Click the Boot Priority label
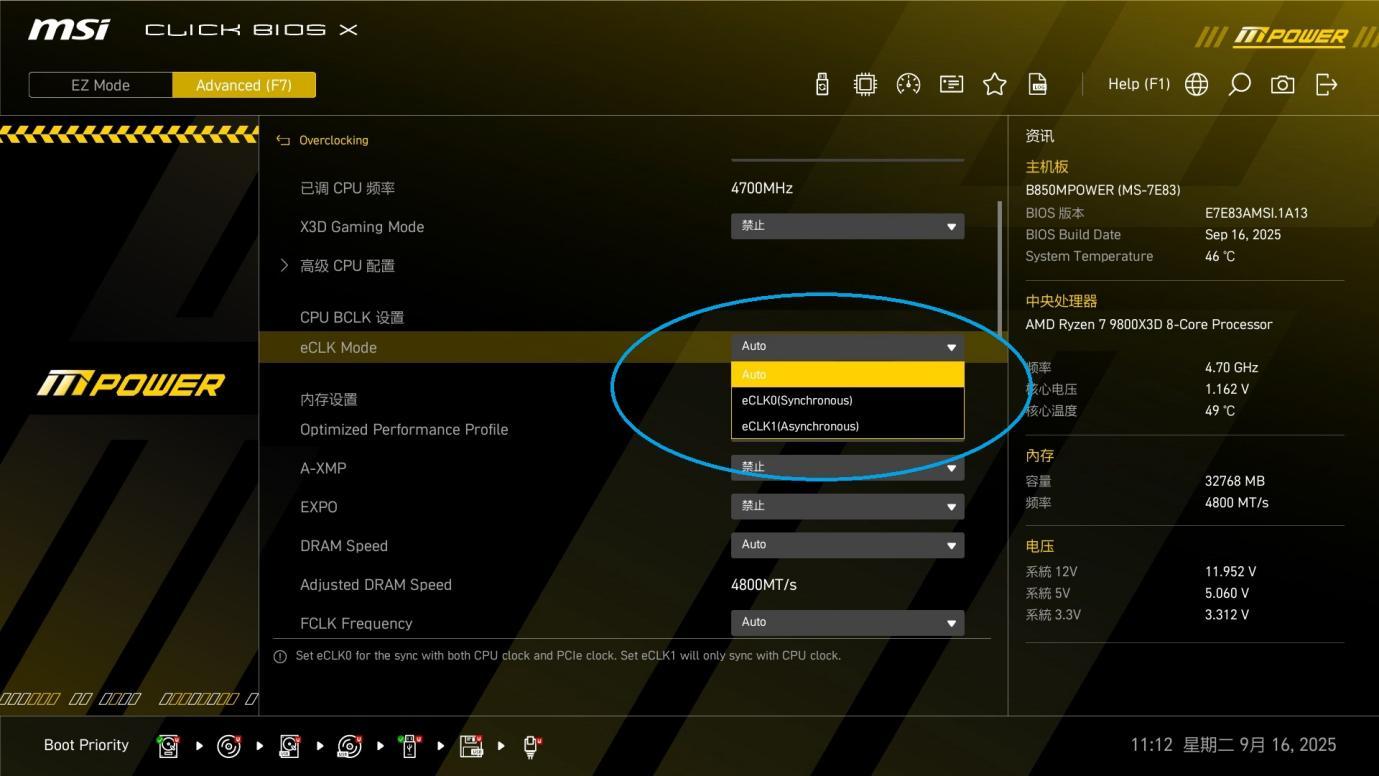This screenshot has height=776, width=1379. 87,745
